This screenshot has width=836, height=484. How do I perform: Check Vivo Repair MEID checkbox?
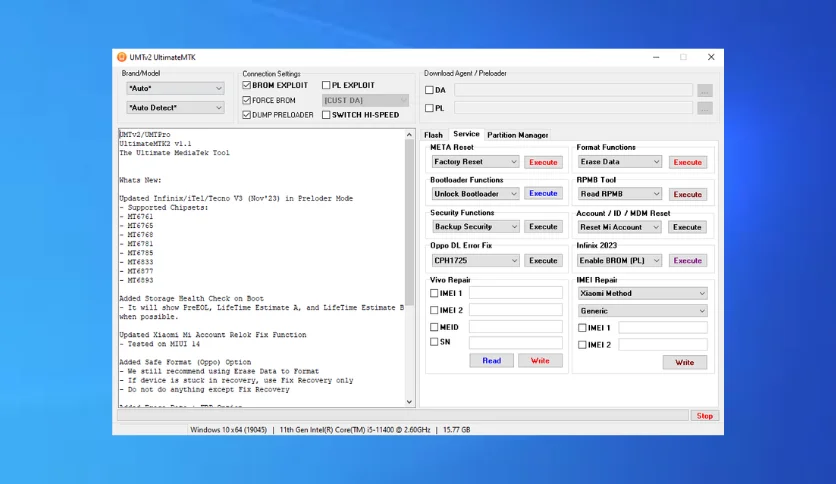pos(434,327)
